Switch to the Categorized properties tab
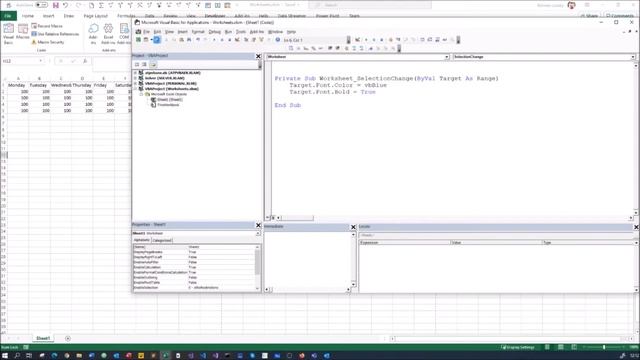The height and width of the screenshot is (360, 640). pyautogui.click(x=162, y=240)
